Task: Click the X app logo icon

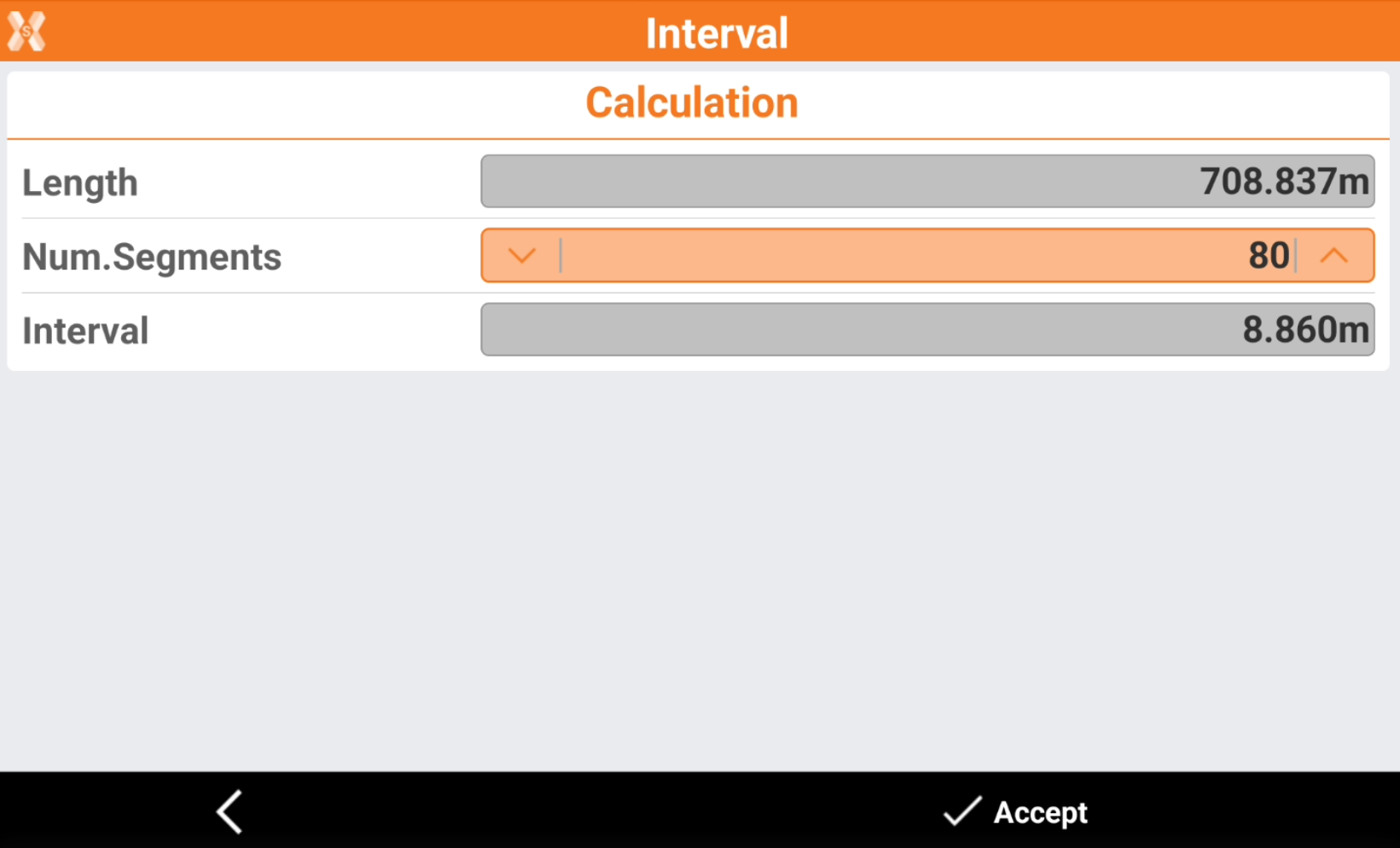Action: (26, 32)
